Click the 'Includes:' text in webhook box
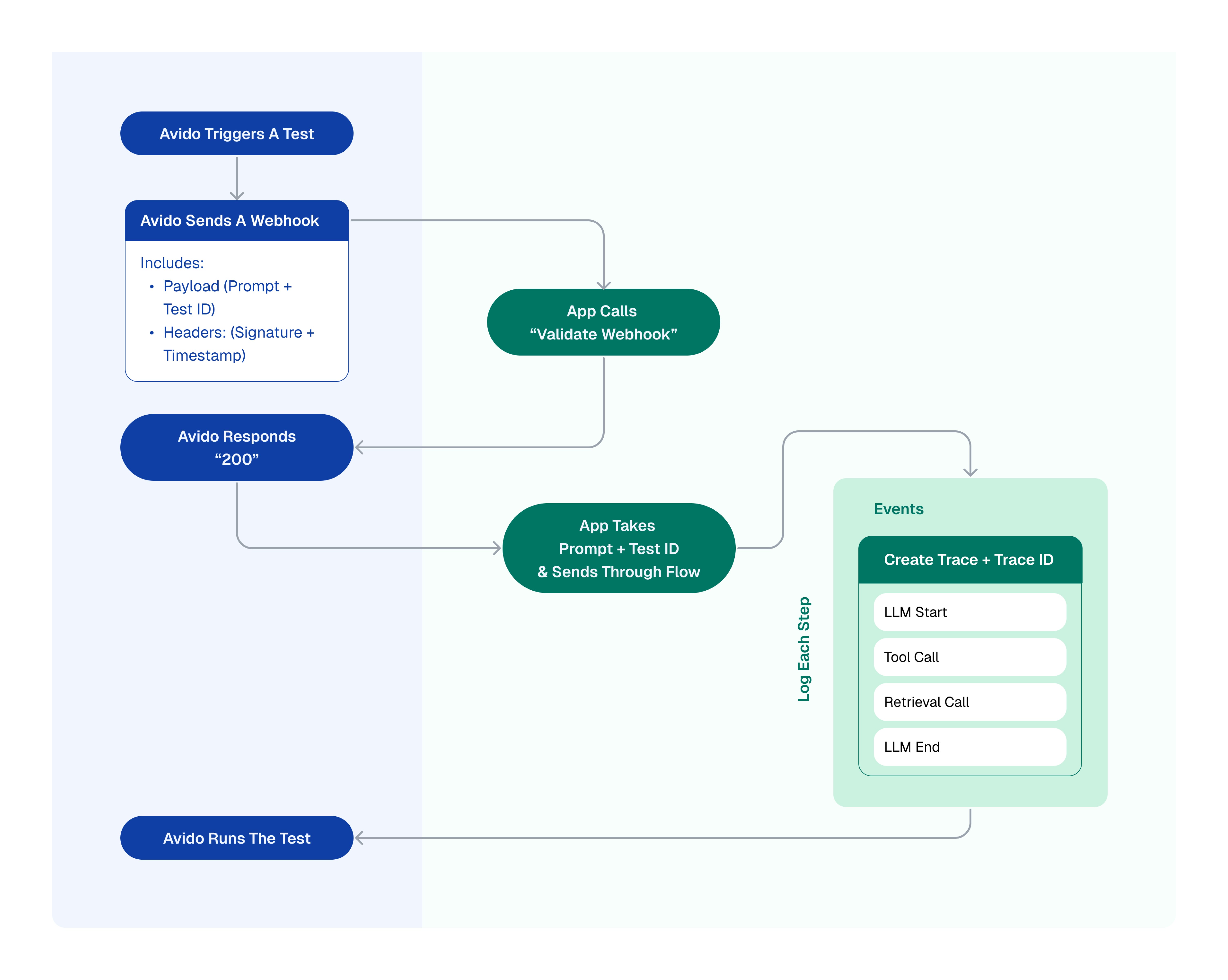 (172, 263)
